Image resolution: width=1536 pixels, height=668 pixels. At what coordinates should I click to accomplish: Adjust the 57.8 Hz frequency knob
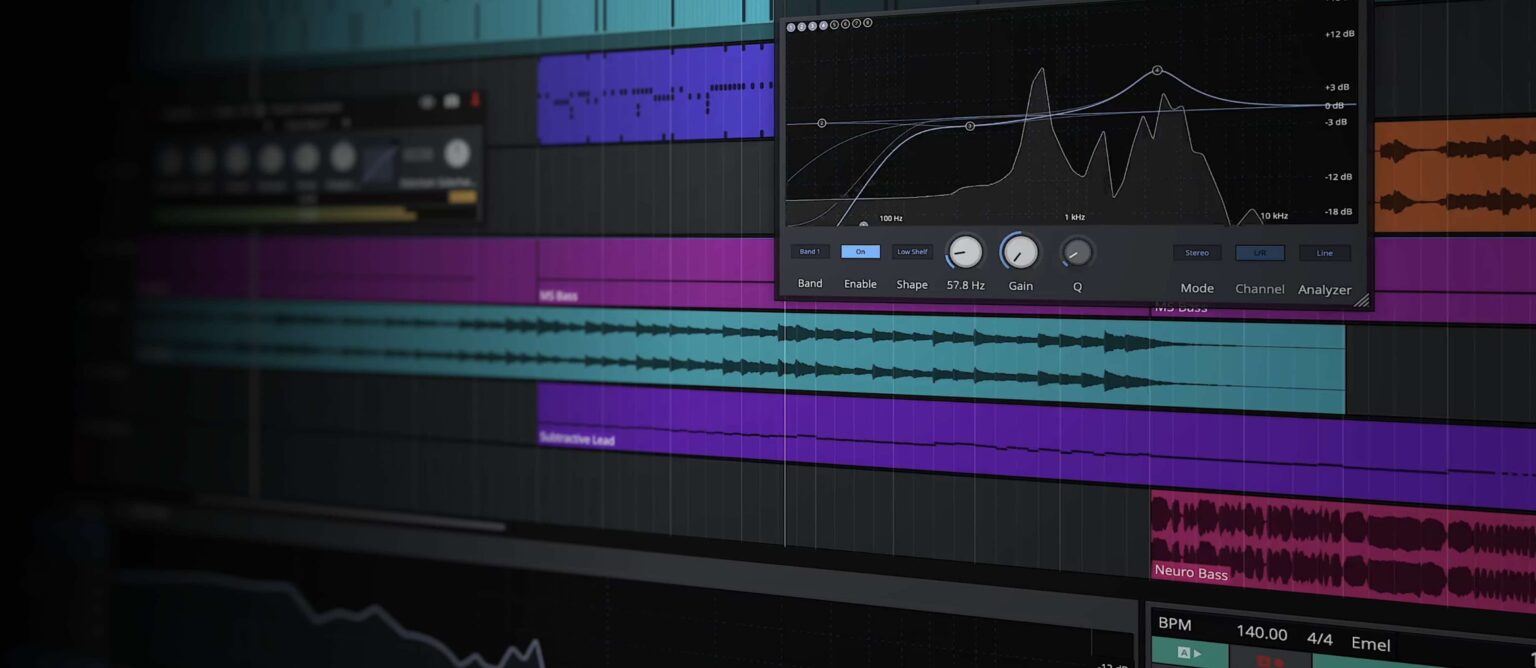pyautogui.click(x=964, y=253)
